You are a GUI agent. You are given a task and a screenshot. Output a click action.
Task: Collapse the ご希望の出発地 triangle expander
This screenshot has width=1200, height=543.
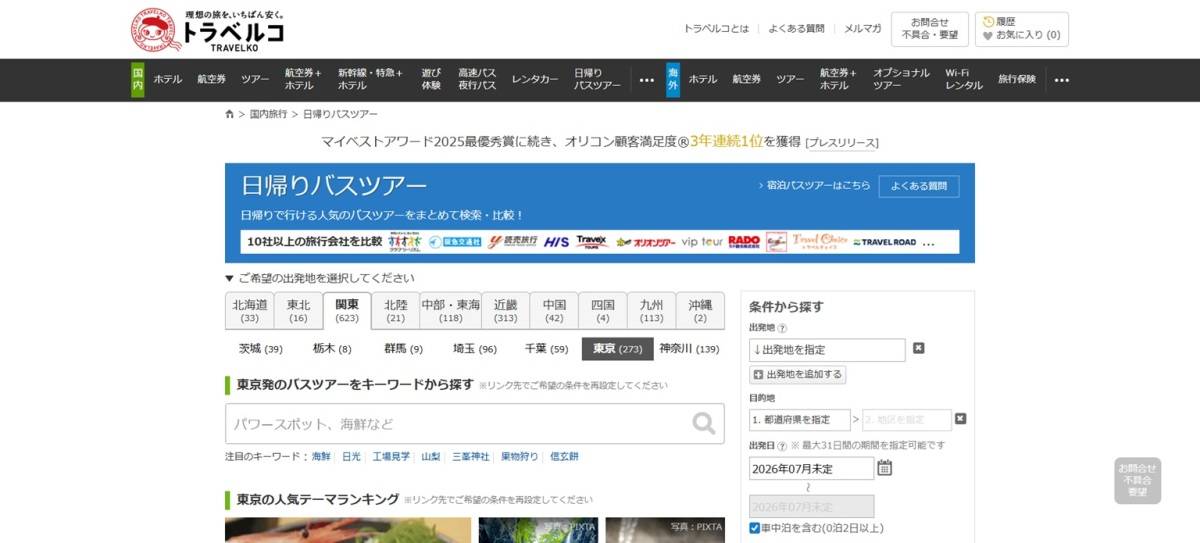tap(230, 278)
